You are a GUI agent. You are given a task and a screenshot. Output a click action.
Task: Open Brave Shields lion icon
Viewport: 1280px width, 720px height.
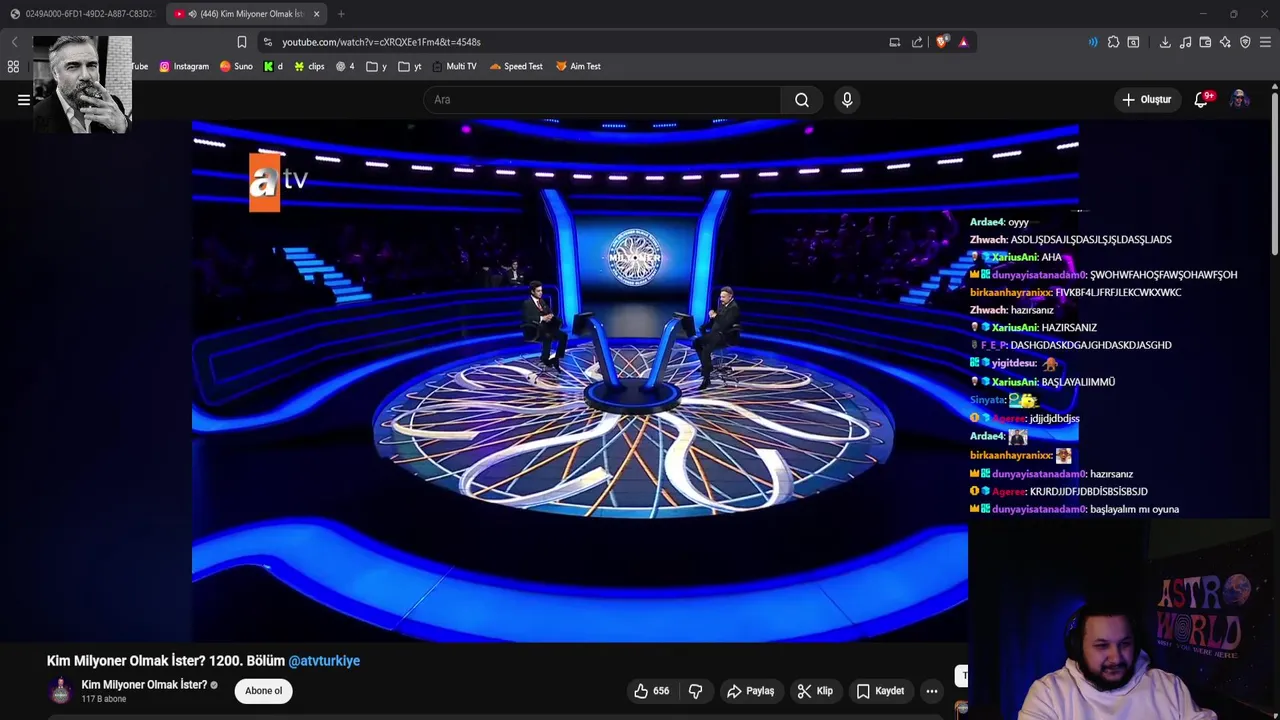point(941,42)
